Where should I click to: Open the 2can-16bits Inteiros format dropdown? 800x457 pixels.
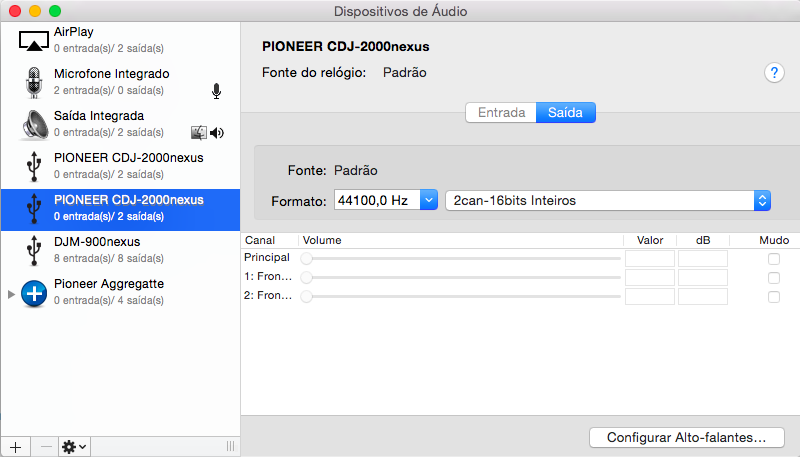coord(762,200)
